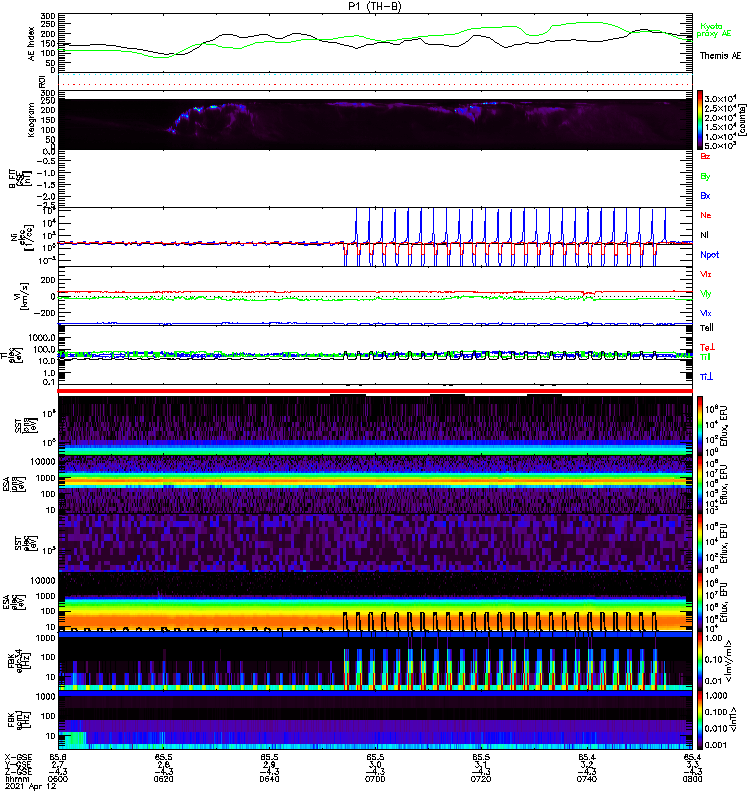
Task: Click the date label '2021 Apr 12'
Action: coord(30,786)
